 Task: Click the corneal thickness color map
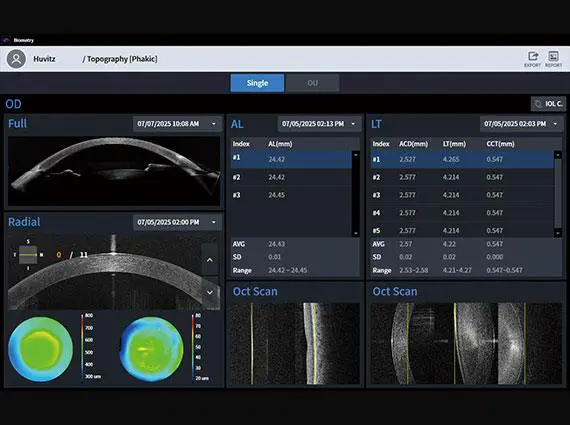pos(41,349)
